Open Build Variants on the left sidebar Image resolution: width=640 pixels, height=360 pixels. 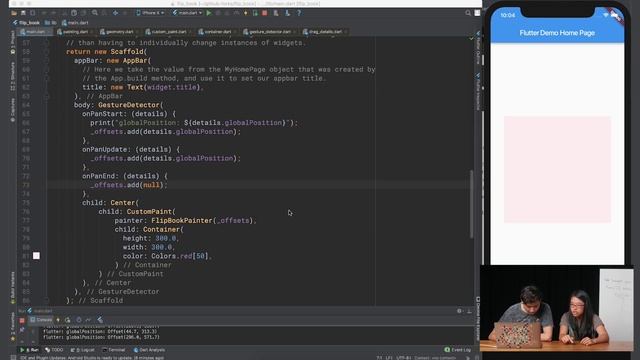pyautogui.click(x=13, y=288)
